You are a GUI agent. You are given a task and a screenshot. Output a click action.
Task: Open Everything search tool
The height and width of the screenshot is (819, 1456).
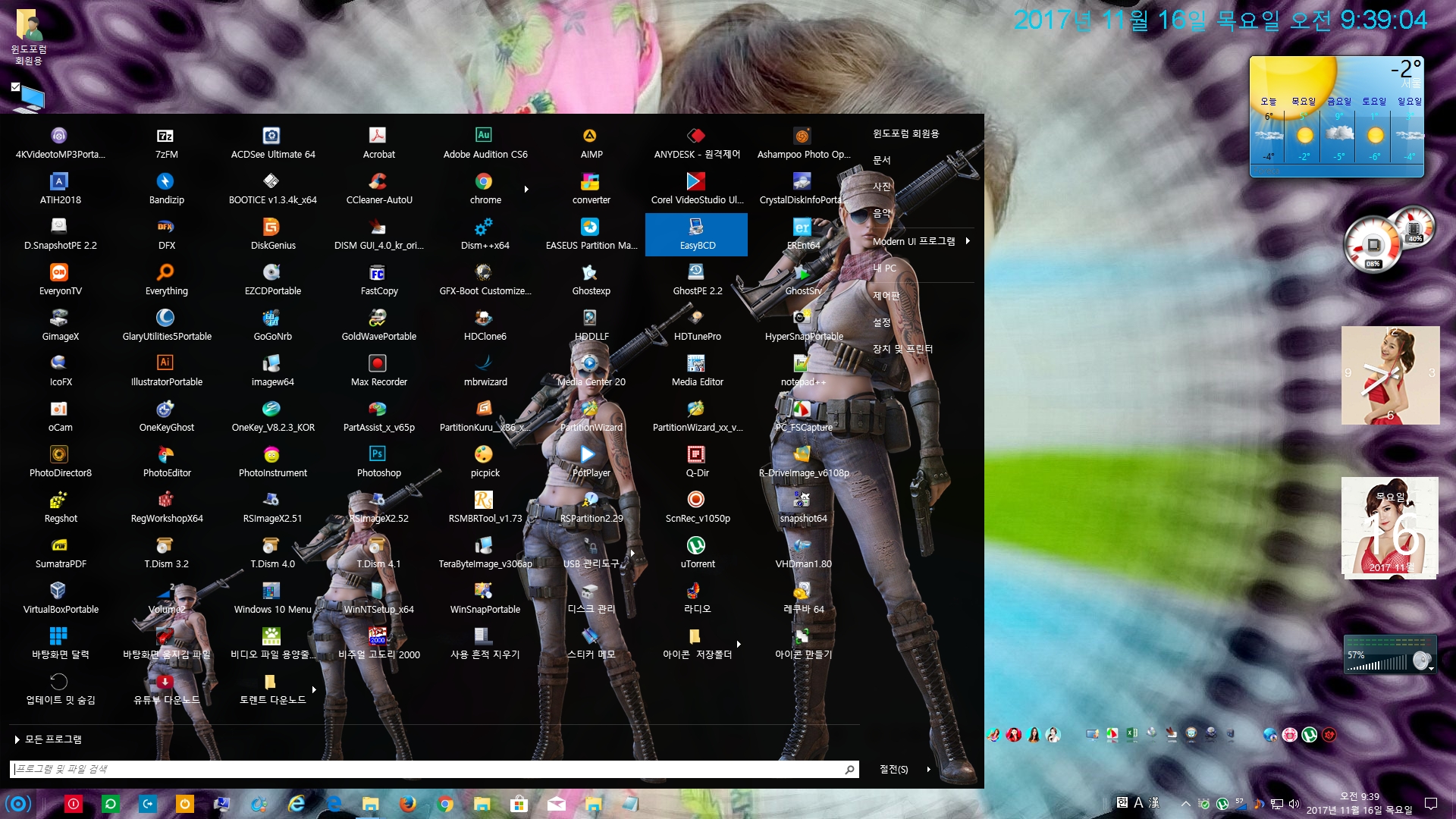click(166, 281)
